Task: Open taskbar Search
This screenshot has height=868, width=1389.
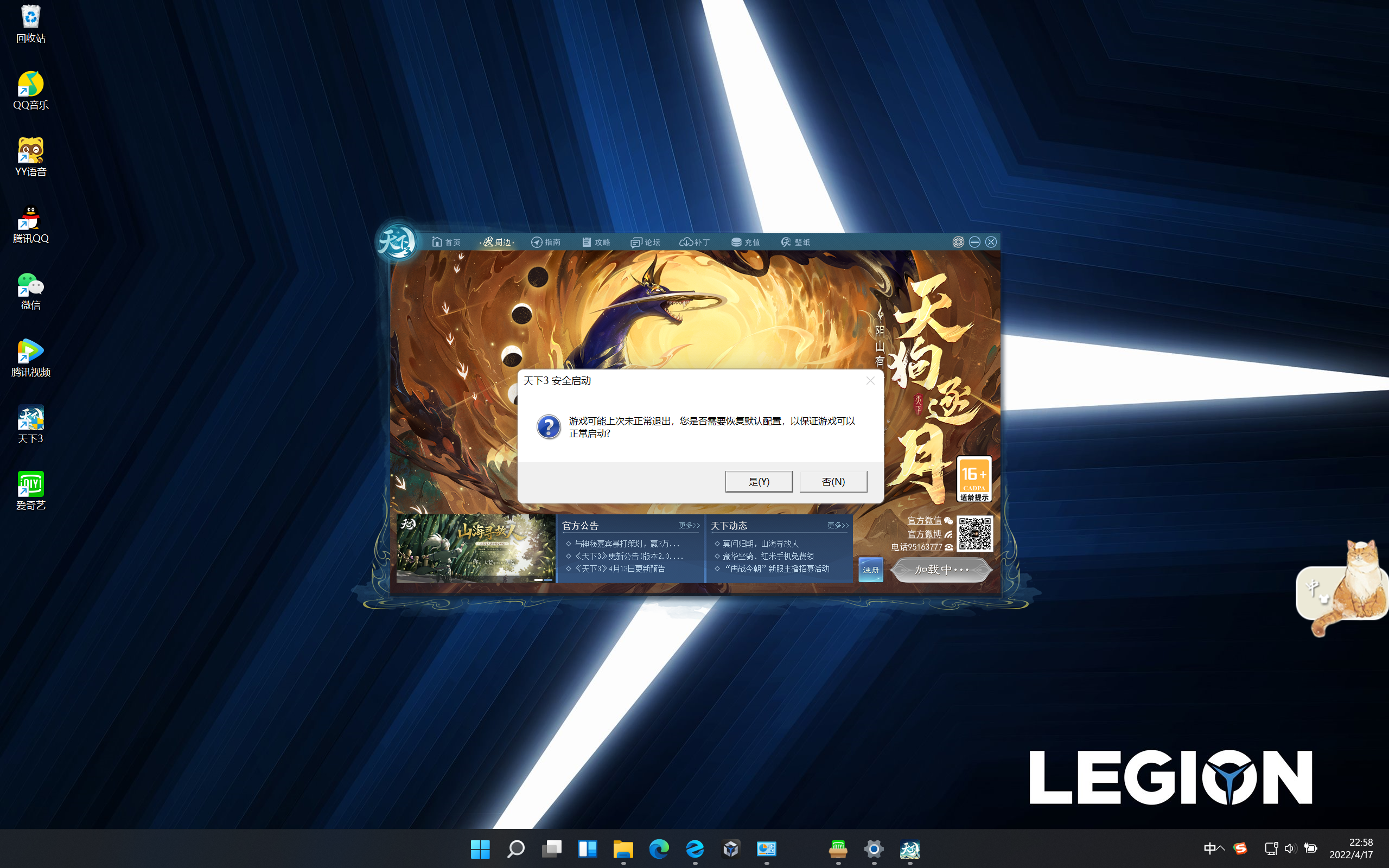Action: (x=515, y=848)
